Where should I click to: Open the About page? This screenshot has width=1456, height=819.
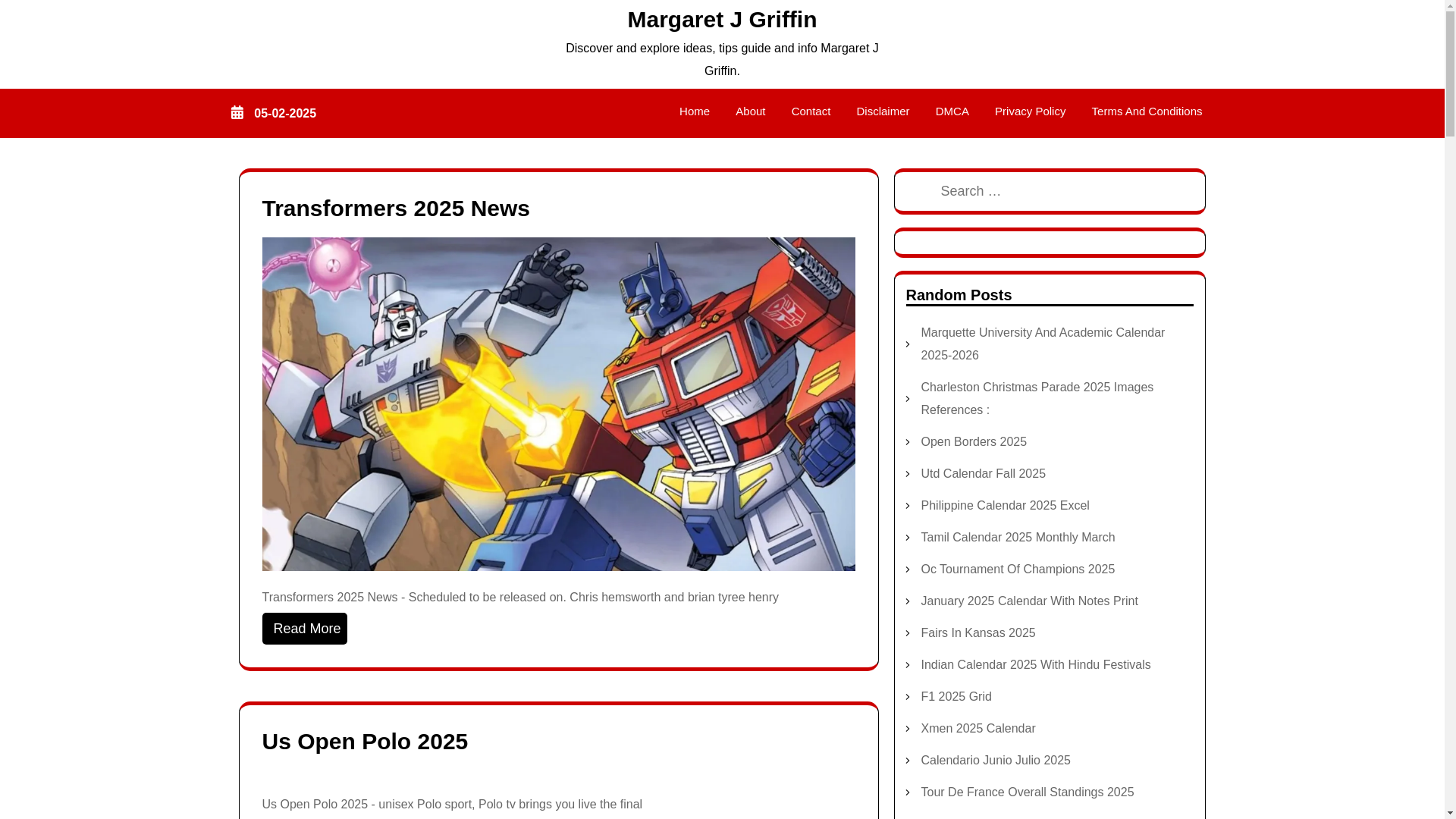pyautogui.click(x=750, y=111)
